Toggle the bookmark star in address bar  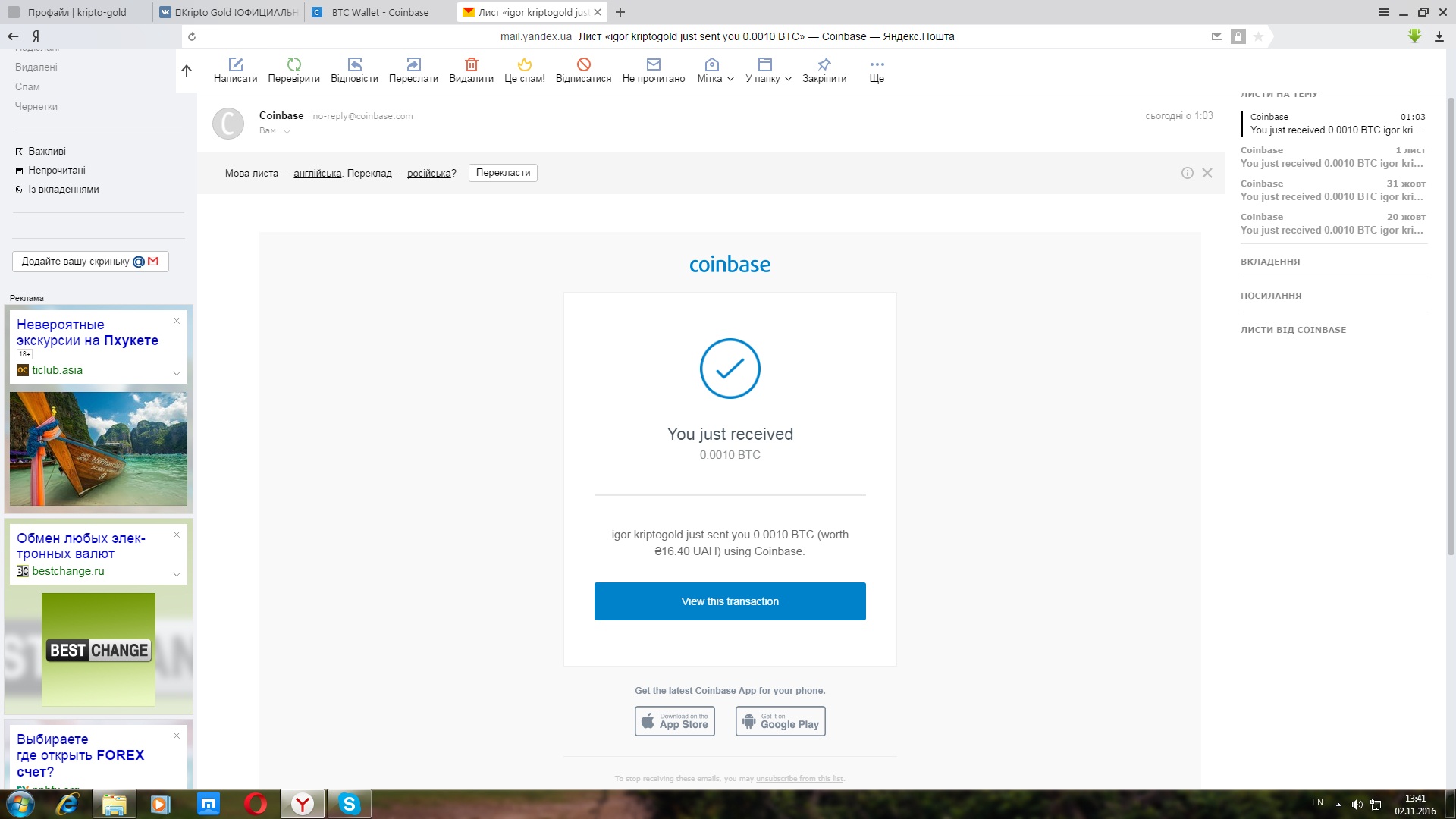point(1258,36)
